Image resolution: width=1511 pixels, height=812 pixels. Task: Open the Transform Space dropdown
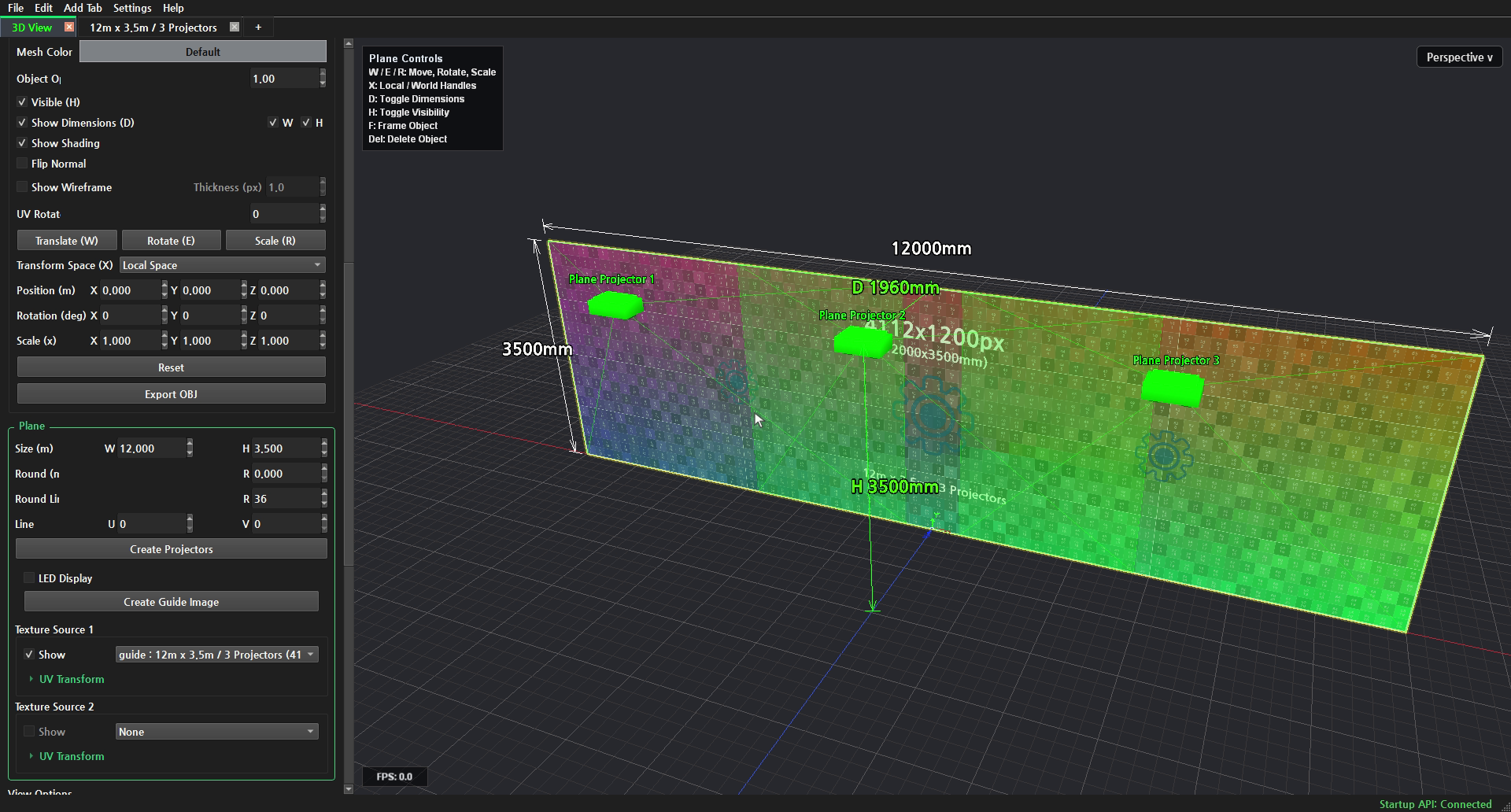tap(223, 265)
